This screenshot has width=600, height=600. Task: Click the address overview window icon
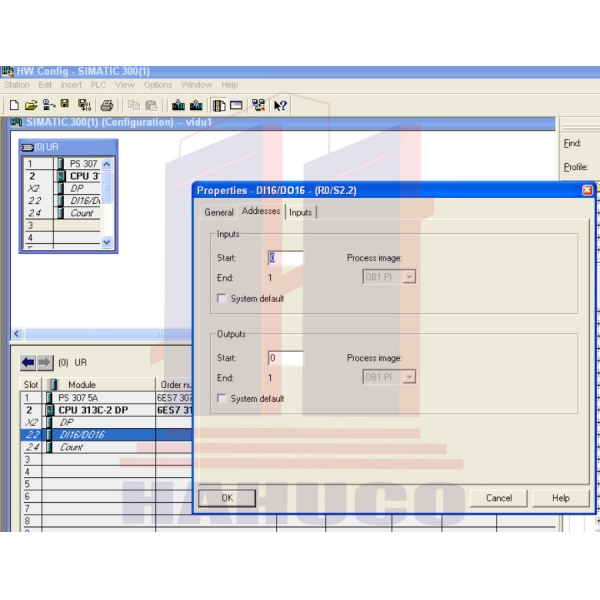236,105
